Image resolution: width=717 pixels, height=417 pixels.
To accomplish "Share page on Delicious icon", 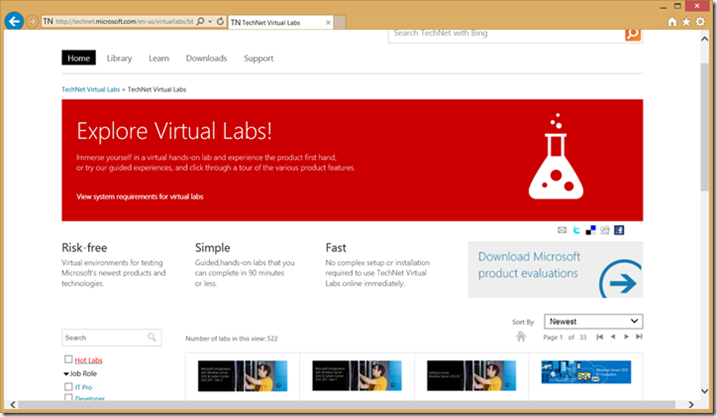I will tap(590, 230).
